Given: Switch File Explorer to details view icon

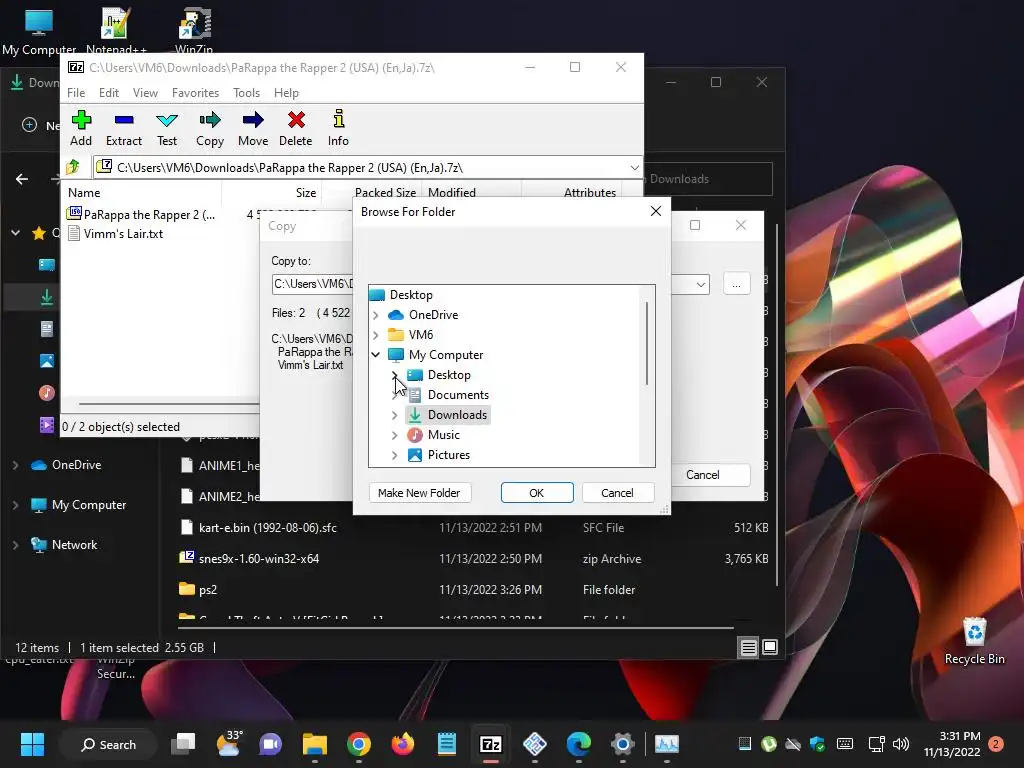Looking at the screenshot, I should click(x=748, y=647).
